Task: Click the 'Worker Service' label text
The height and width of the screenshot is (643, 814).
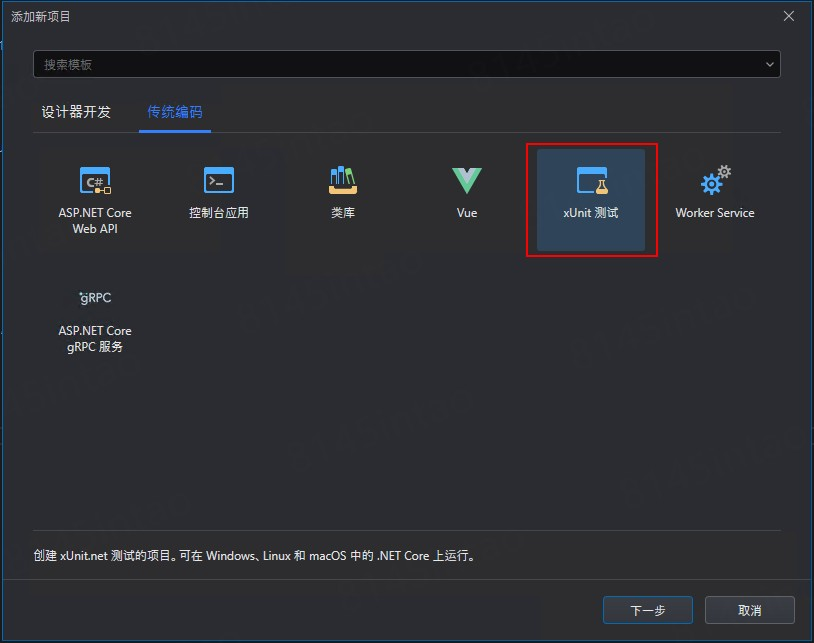Action: 715,213
